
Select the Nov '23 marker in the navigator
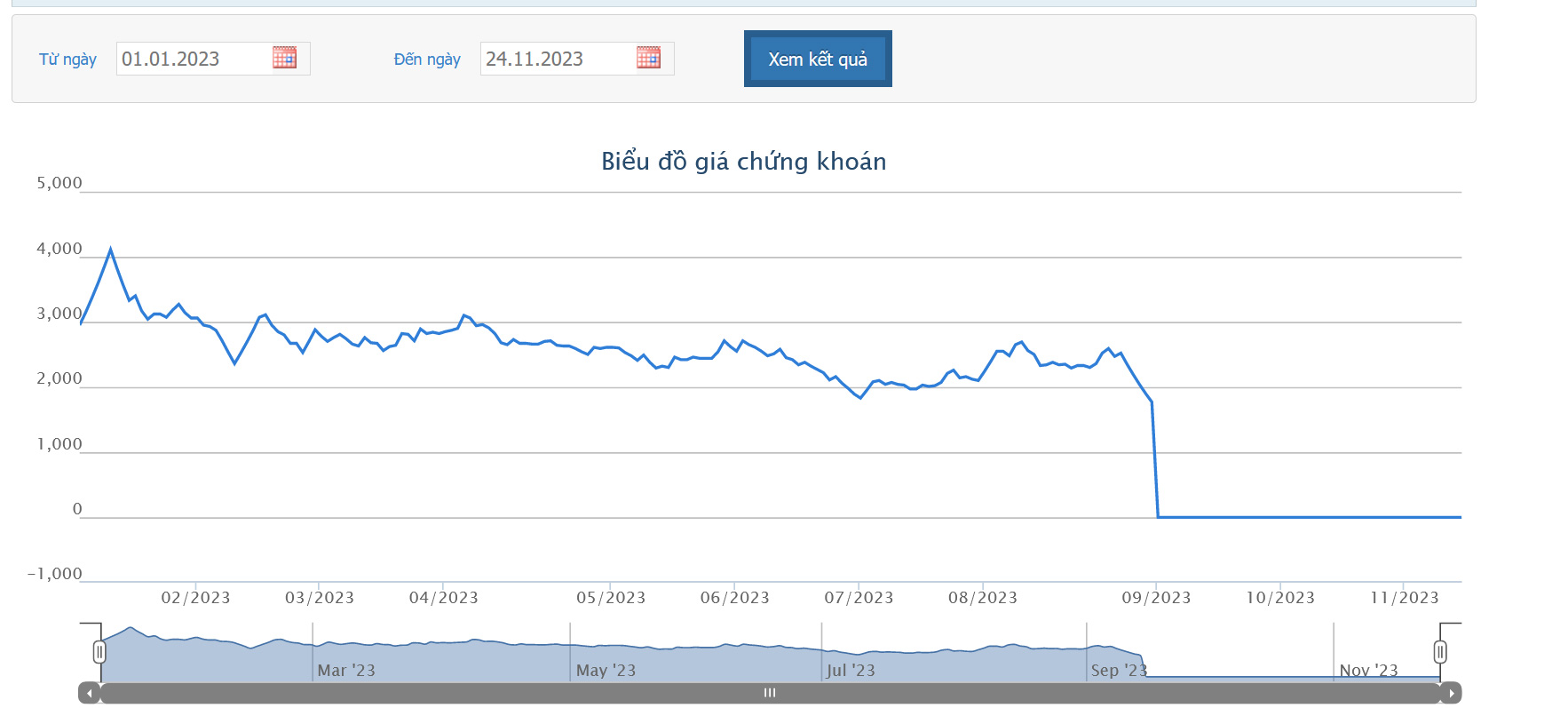[x=1368, y=670]
